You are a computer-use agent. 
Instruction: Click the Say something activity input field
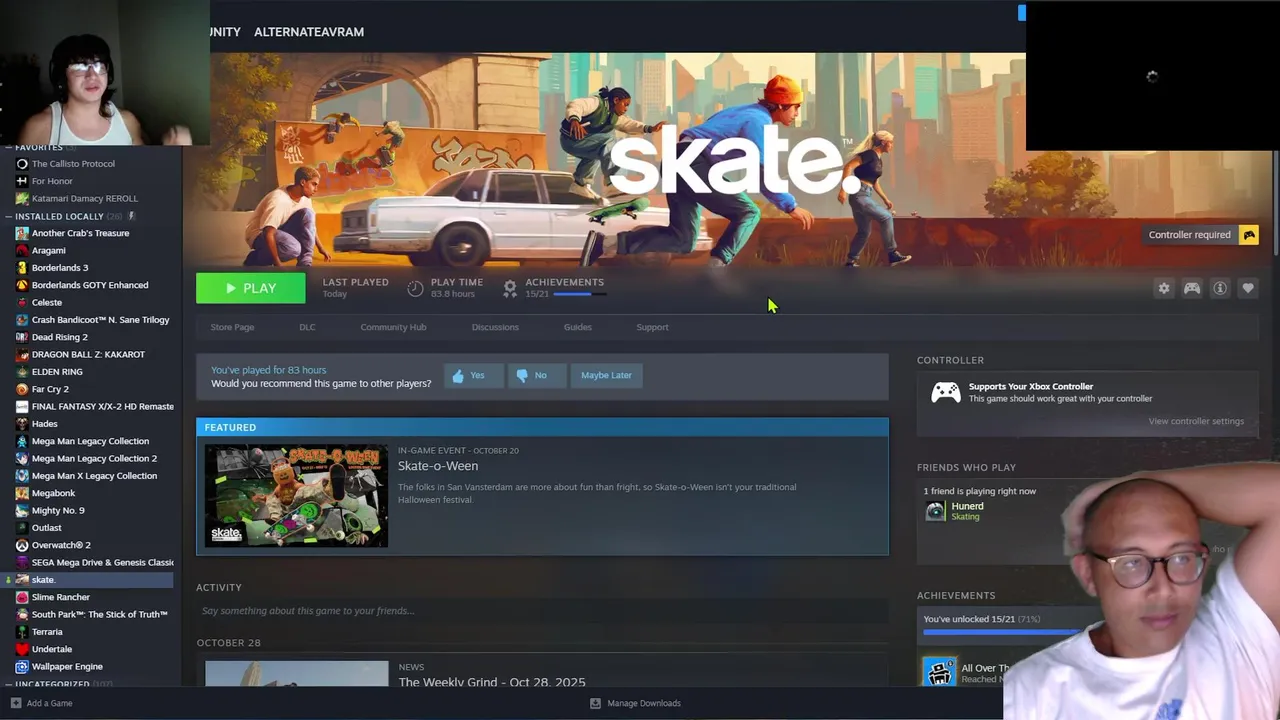coord(542,611)
